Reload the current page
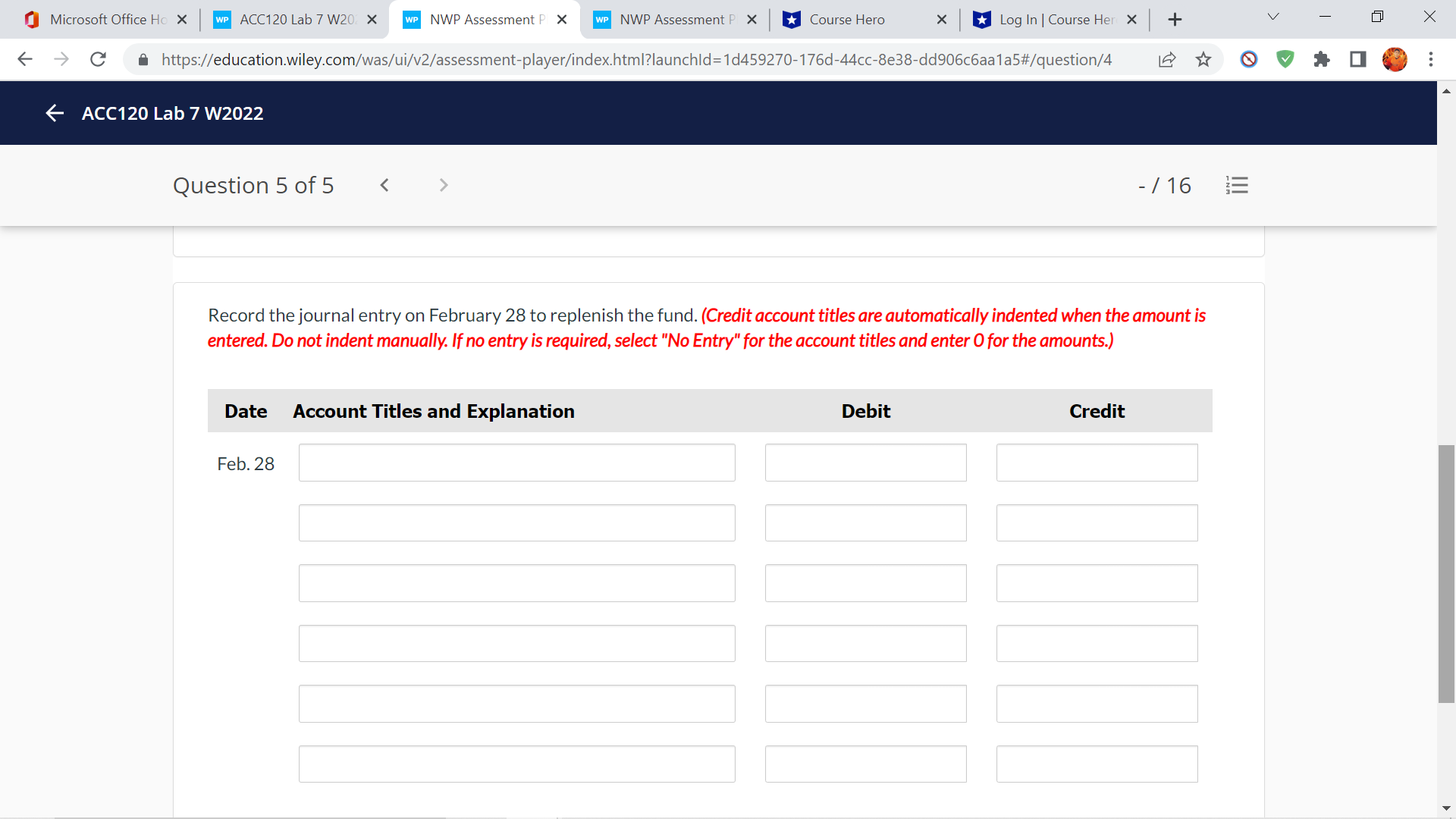This screenshot has width=1456, height=819. 98,59
